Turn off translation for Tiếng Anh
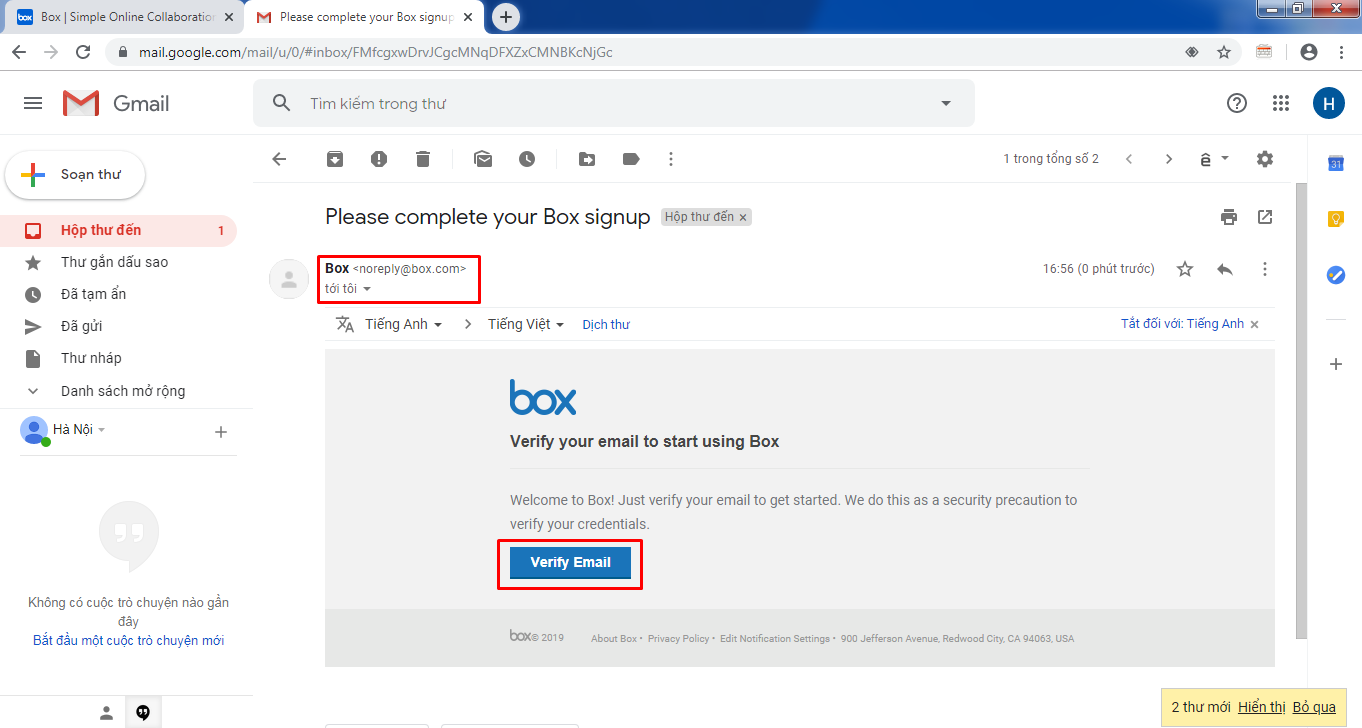The image size is (1362, 728). click(x=1182, y=324)
